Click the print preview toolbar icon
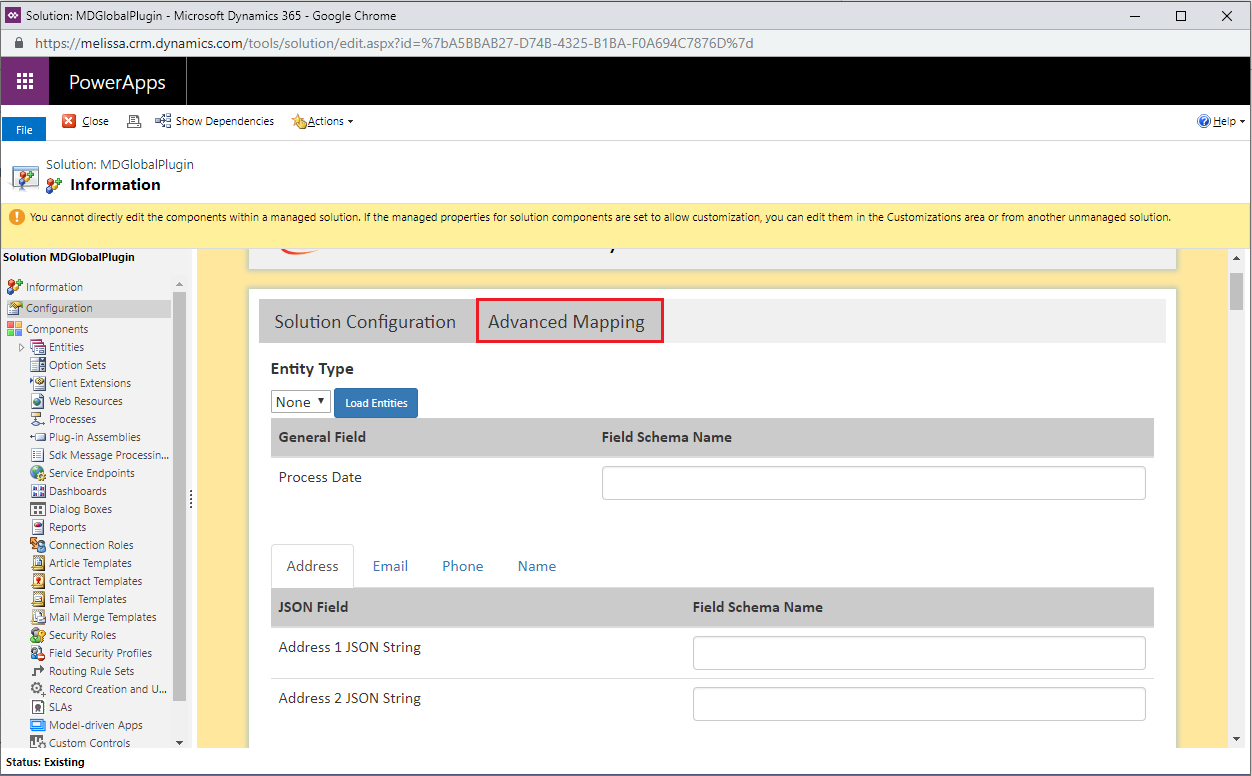1252x776 pixels. pyautogui.click(x=134, y=121)
